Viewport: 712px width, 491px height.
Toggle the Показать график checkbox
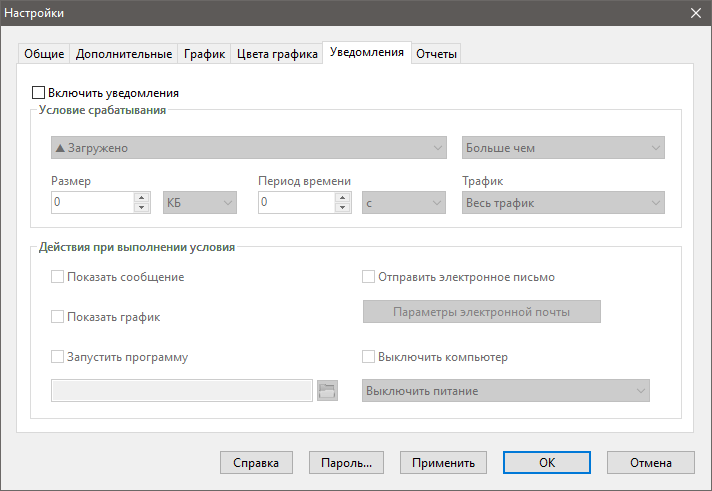(58, 317)
